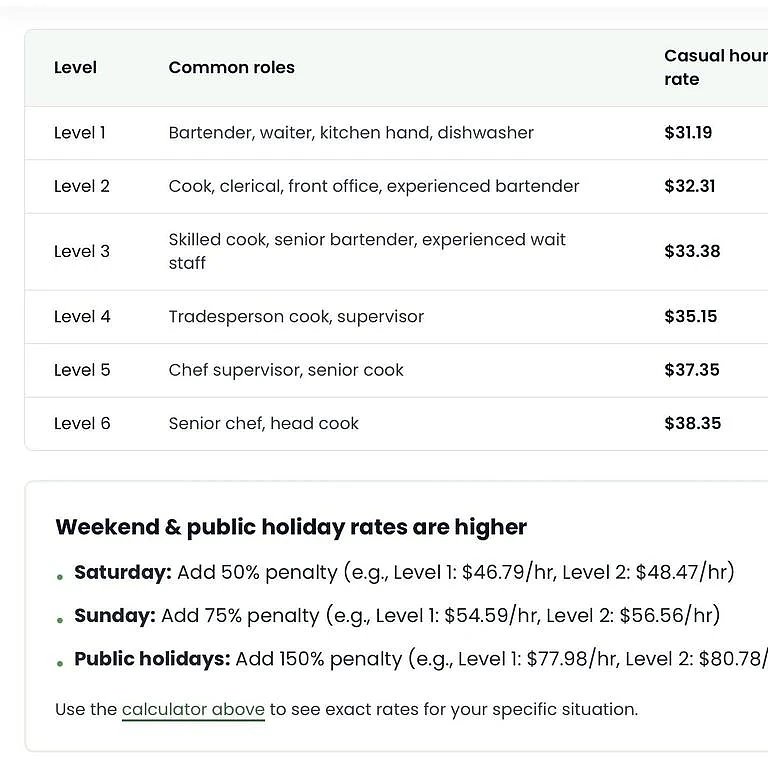The width and height of the screenshot is (768, 768).
Task: Click the 'Weekend & public holiday rates' heading
Action: [291, 528]
